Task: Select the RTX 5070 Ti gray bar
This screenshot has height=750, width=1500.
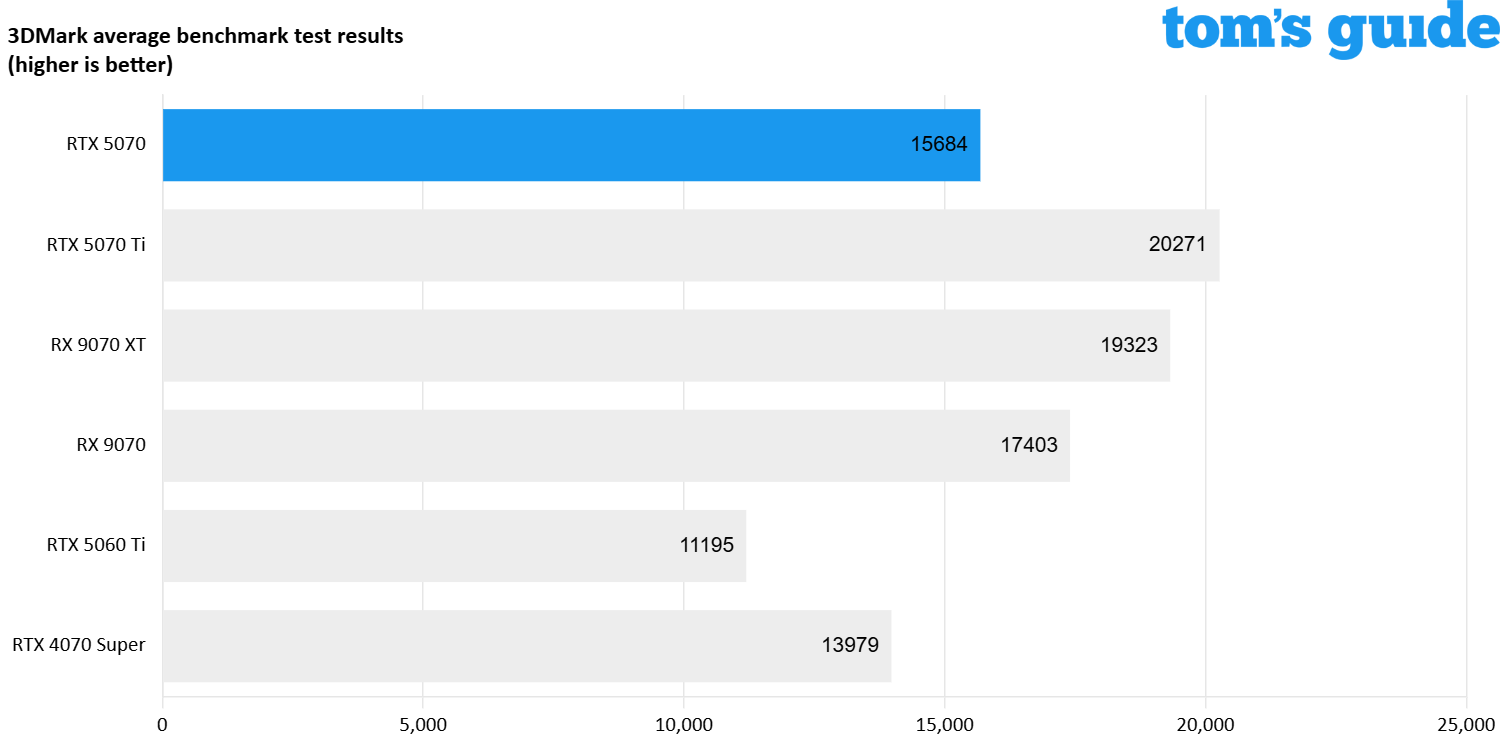Action: tap(690, 245)
